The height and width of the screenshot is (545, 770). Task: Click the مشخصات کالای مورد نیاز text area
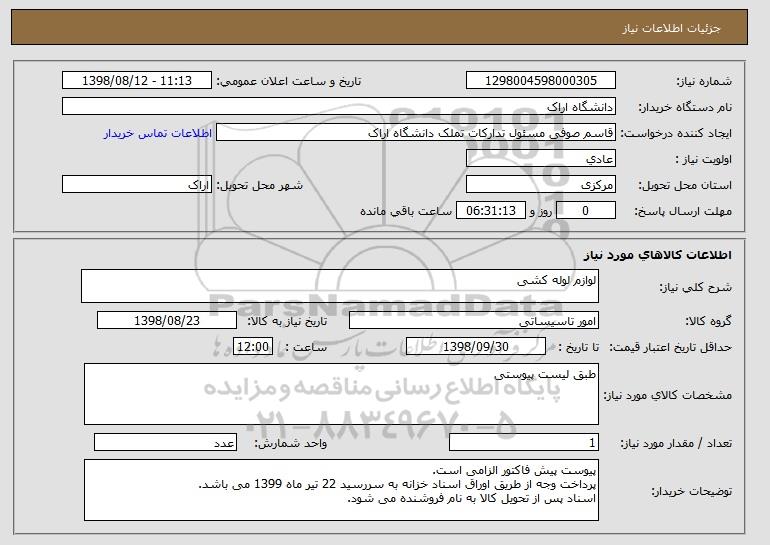coord(341,394)
